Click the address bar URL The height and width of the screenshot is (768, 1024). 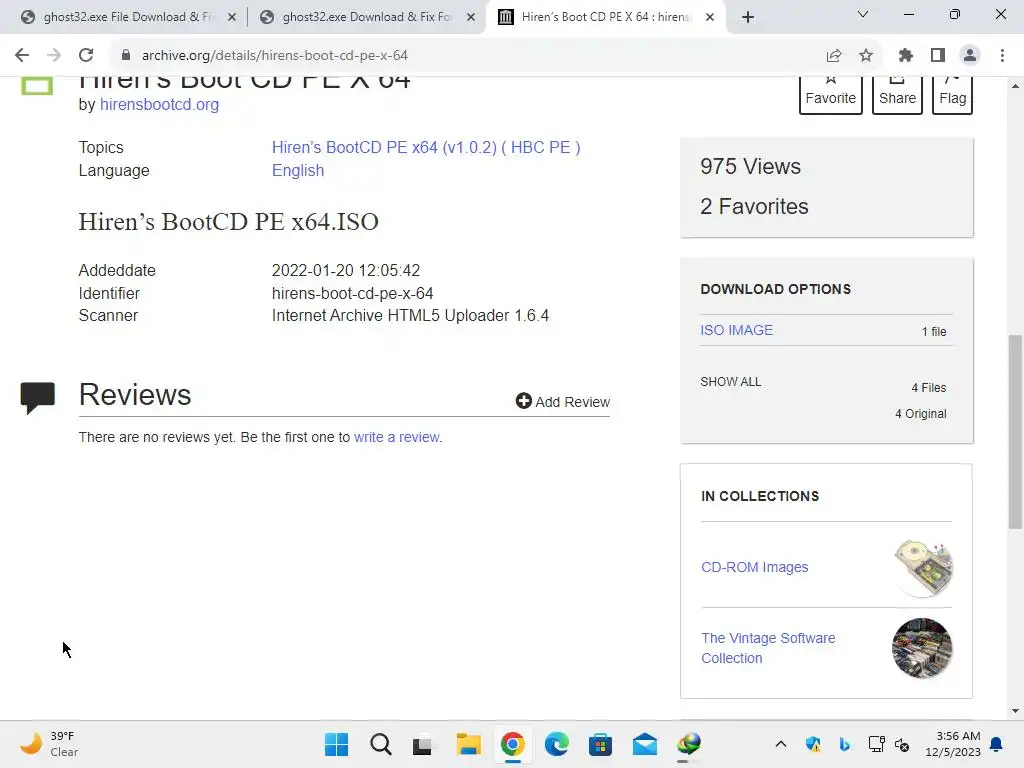tap(274, 56)
